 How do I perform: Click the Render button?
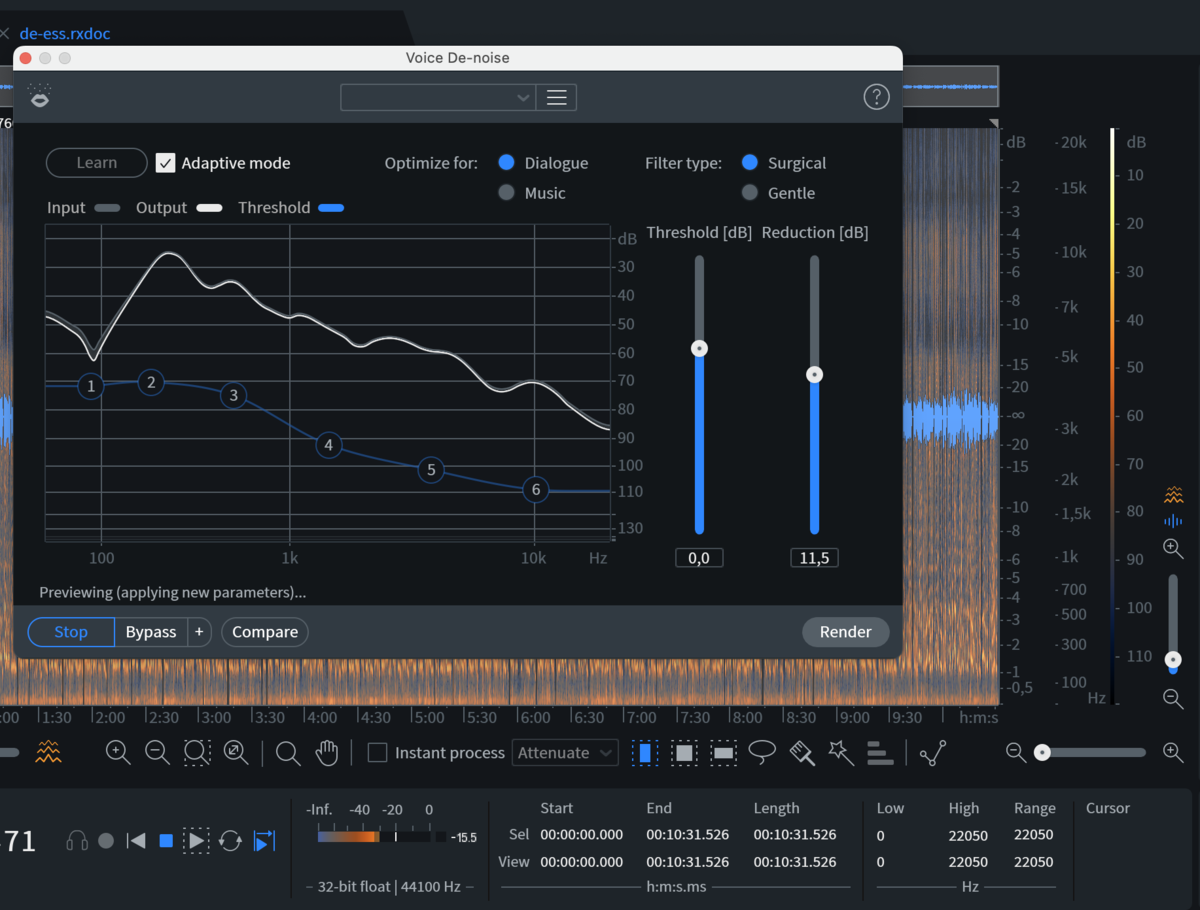click(845, 632)
